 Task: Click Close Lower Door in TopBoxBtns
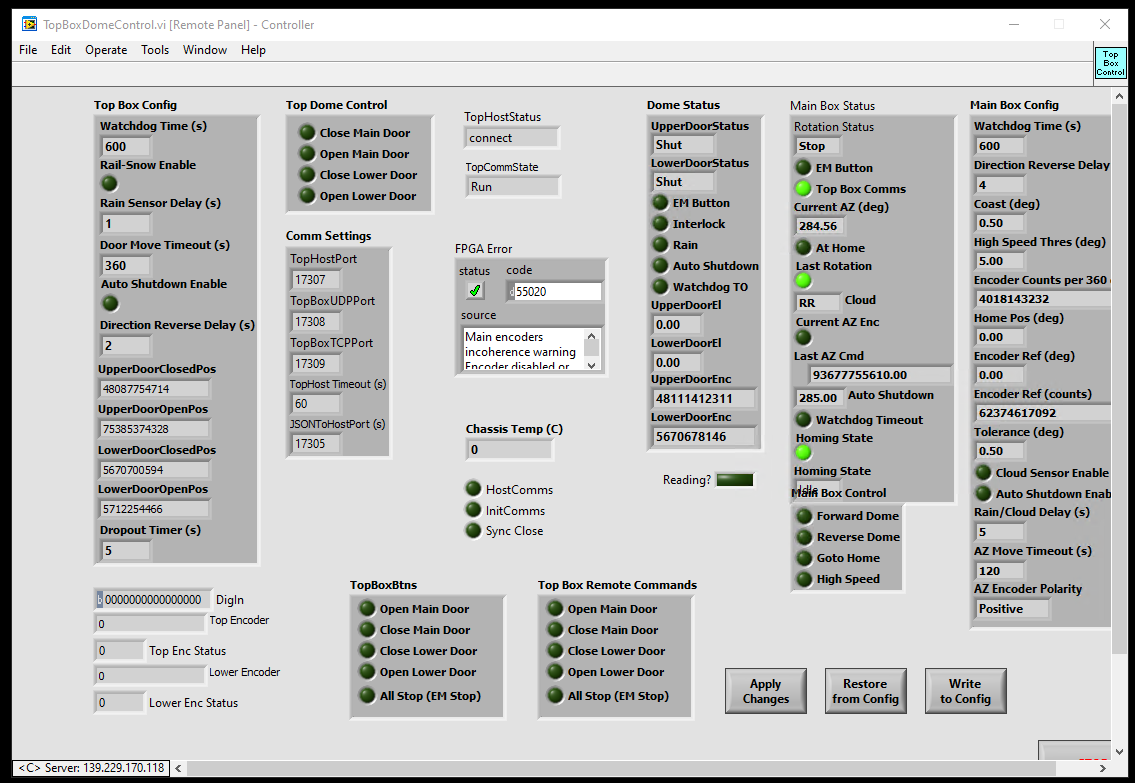[x=367, y=651]
